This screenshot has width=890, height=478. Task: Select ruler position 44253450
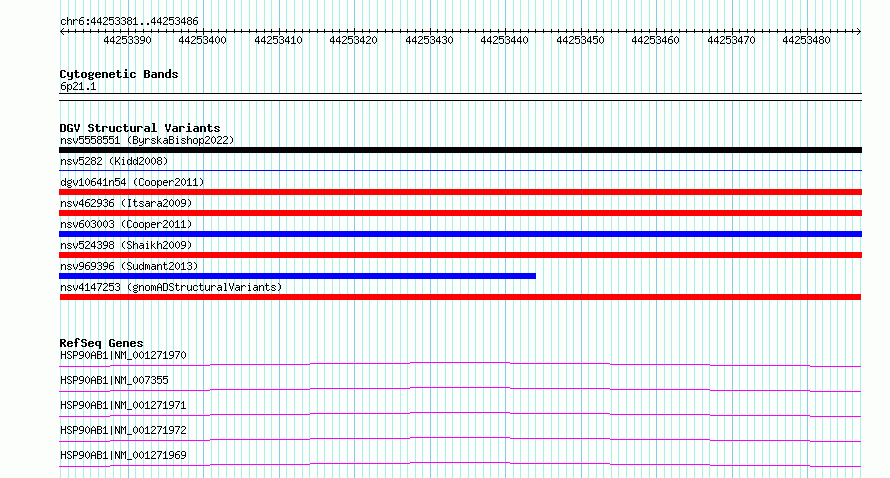point(580,40)
